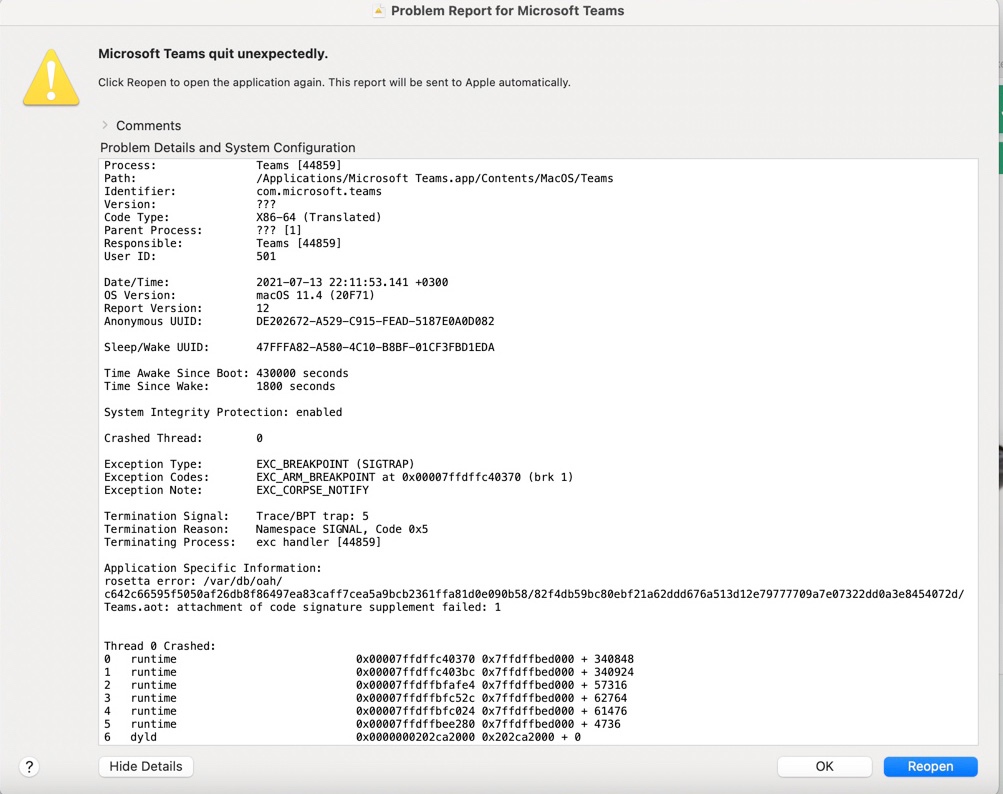
Task: Click the OK button
Action: [825, 766]
